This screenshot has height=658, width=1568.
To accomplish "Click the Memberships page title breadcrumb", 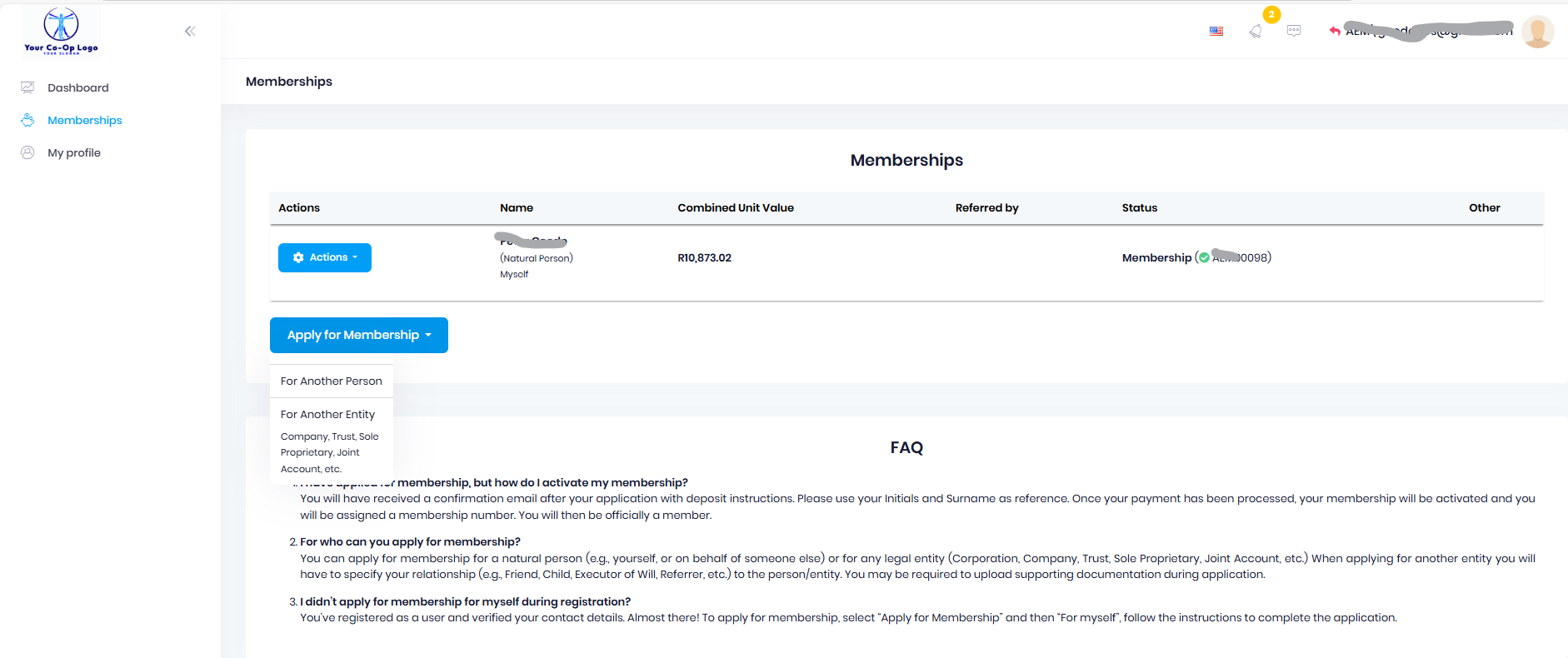I will coord(289,82).
